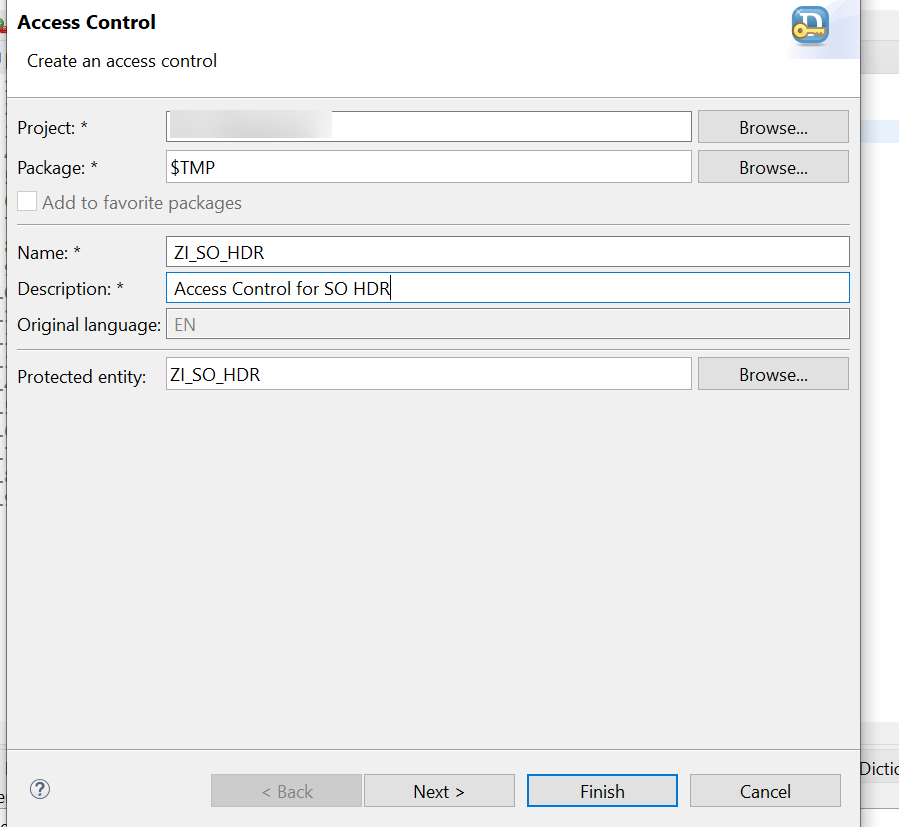This screenshot has width=899, height=827.
Task: Select the Name field with ZI_SO_HDR
Action: point(508,252)
